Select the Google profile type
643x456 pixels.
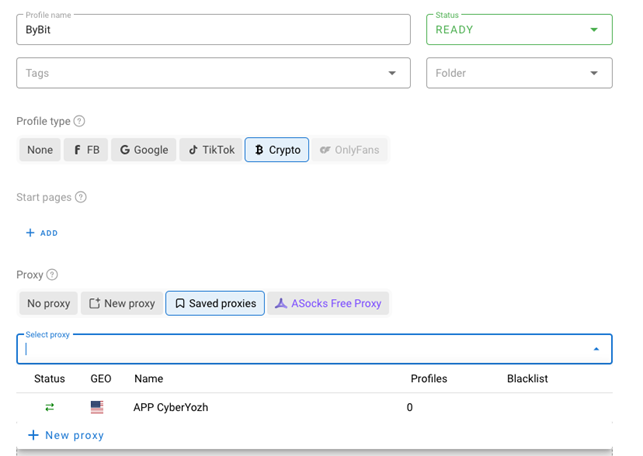pos(143,150)
